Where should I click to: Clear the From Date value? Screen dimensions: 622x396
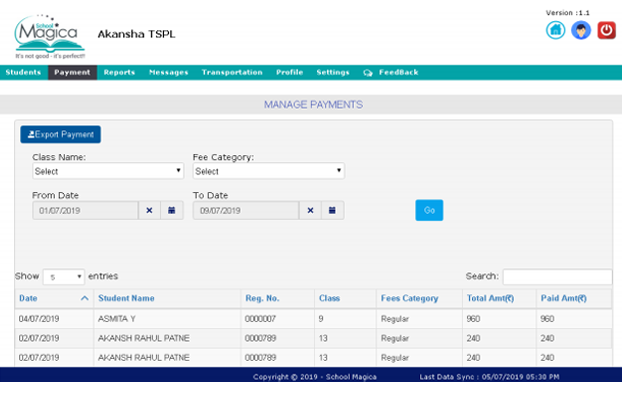pyautogui.click(x=149, y=210)
